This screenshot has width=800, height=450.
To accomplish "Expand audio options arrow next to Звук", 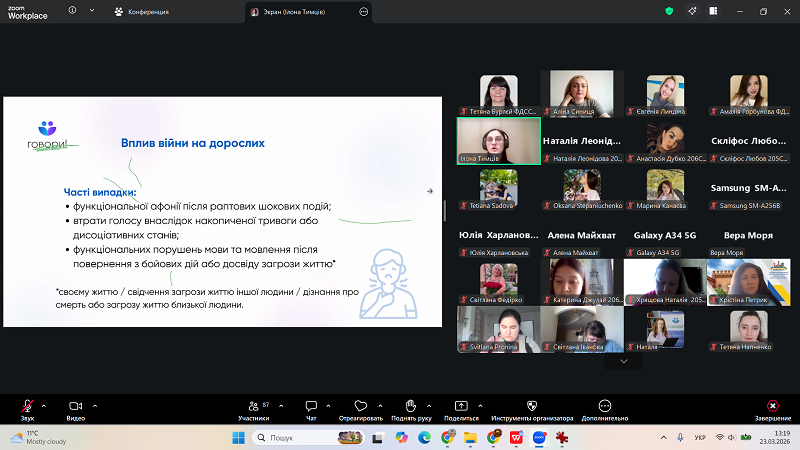I will 43,403.
